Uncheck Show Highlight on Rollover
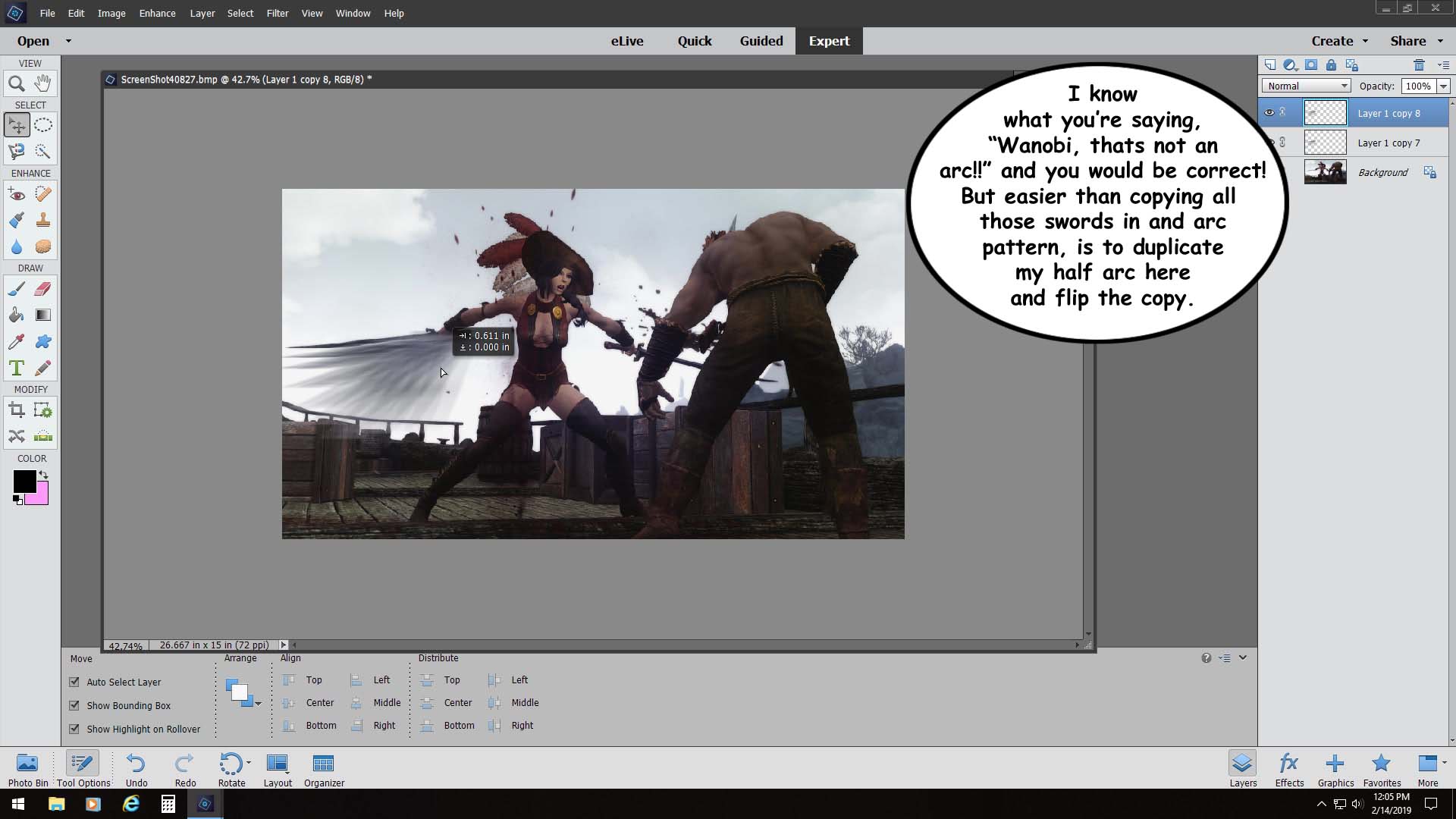Viewport: 1456px width, 819px height. (x=74, y=729)
